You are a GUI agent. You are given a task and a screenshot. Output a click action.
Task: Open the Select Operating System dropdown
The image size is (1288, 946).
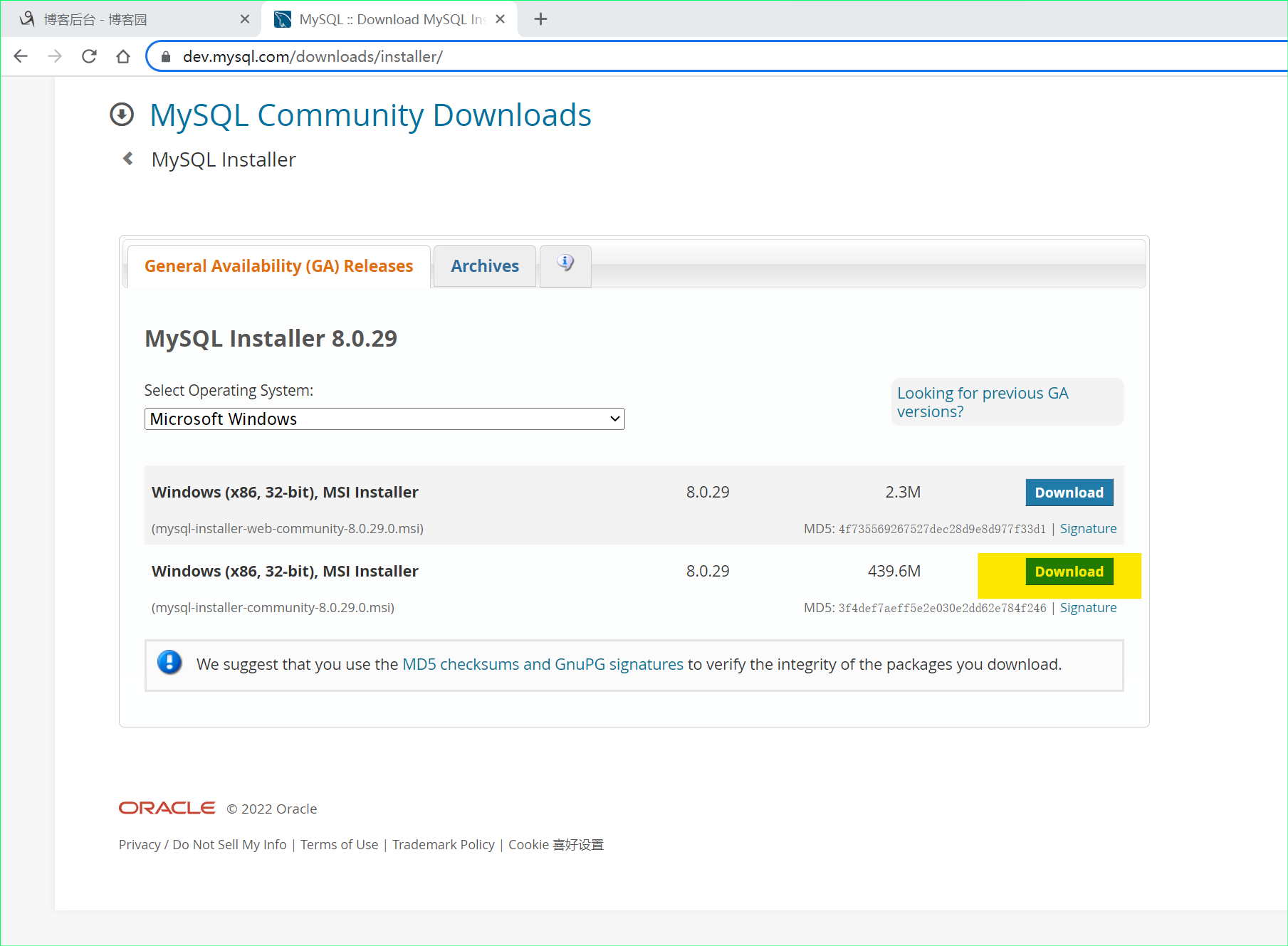tap(384, 419)
